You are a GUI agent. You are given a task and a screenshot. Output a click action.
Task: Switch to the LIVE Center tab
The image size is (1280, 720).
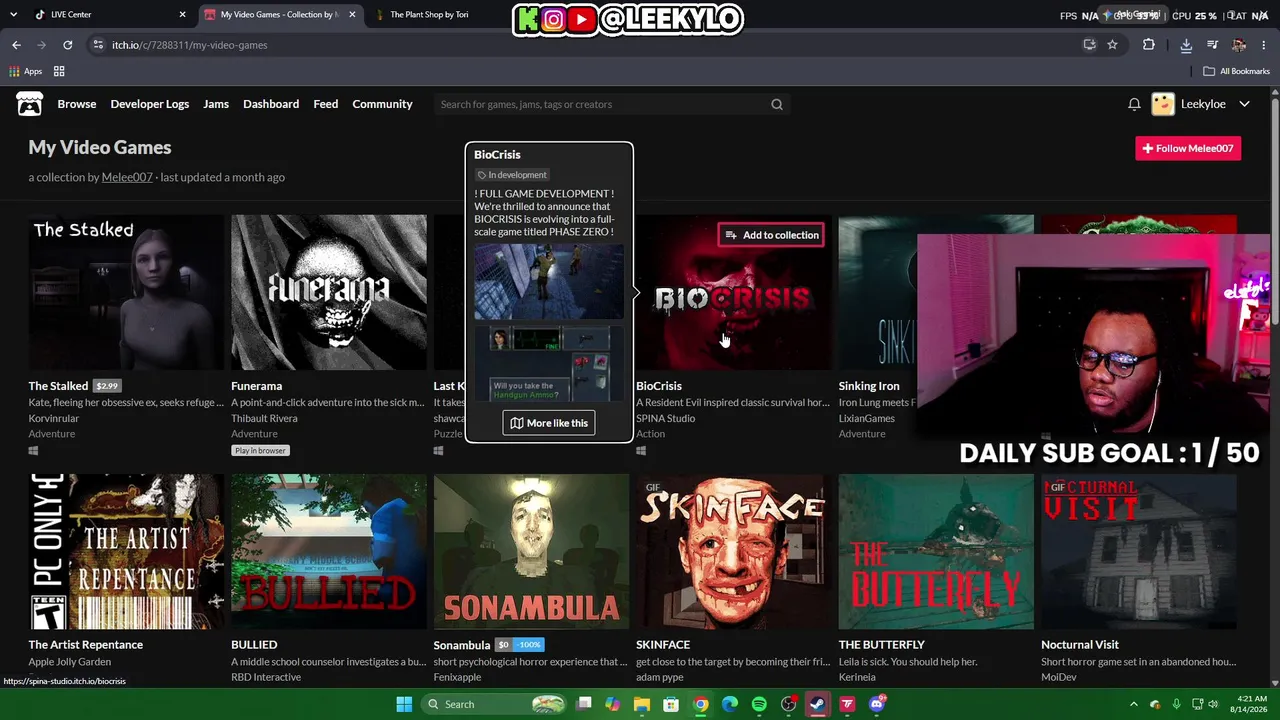[111, 15]
